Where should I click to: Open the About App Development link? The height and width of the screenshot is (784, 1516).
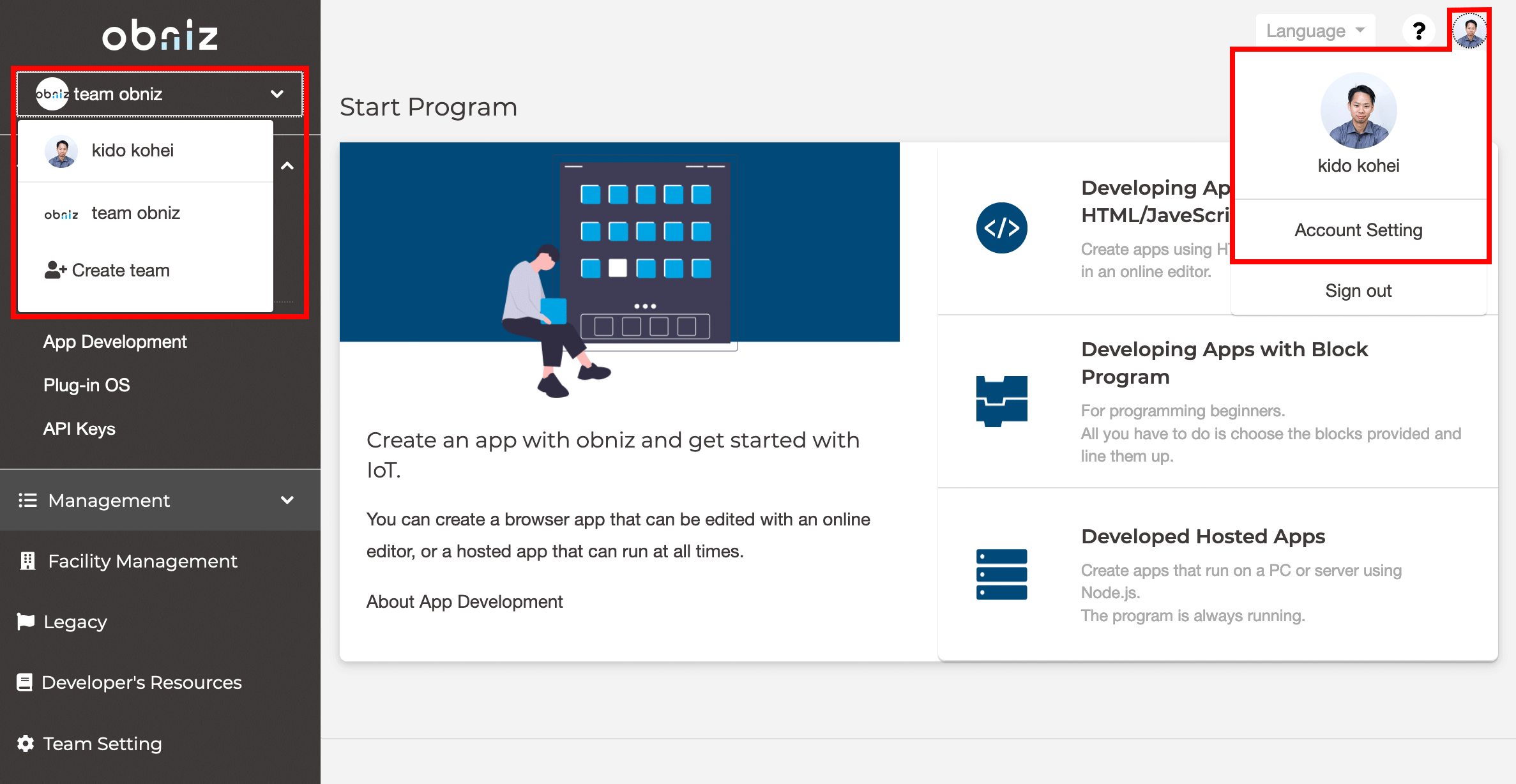pos(464,601)
